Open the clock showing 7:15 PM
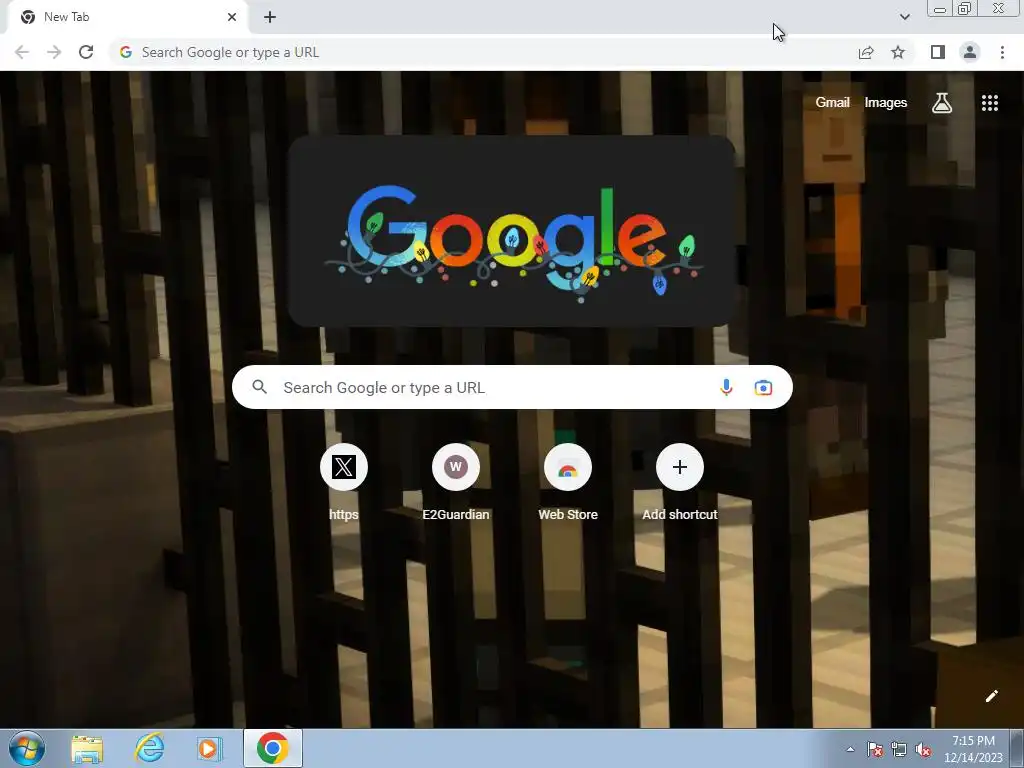The height and width of the screenshot is (768, 1024). pos(973,749)
